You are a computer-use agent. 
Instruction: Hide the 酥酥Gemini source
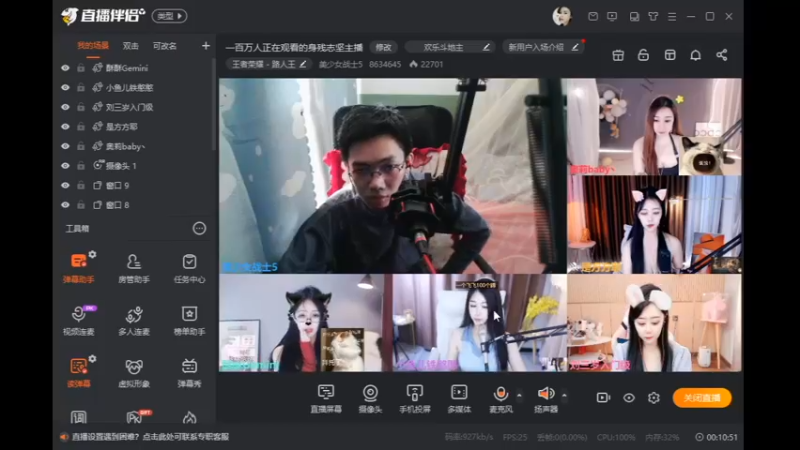pyautogui.click(x=65, y=68)
